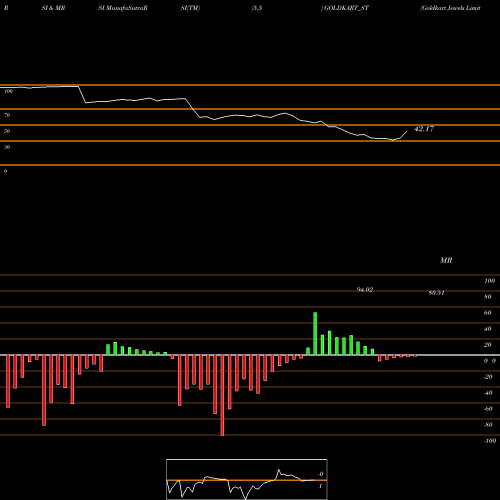Click the MR panel title label
The height and width of the screenshot is (500, 500).
tap(446, 260)
